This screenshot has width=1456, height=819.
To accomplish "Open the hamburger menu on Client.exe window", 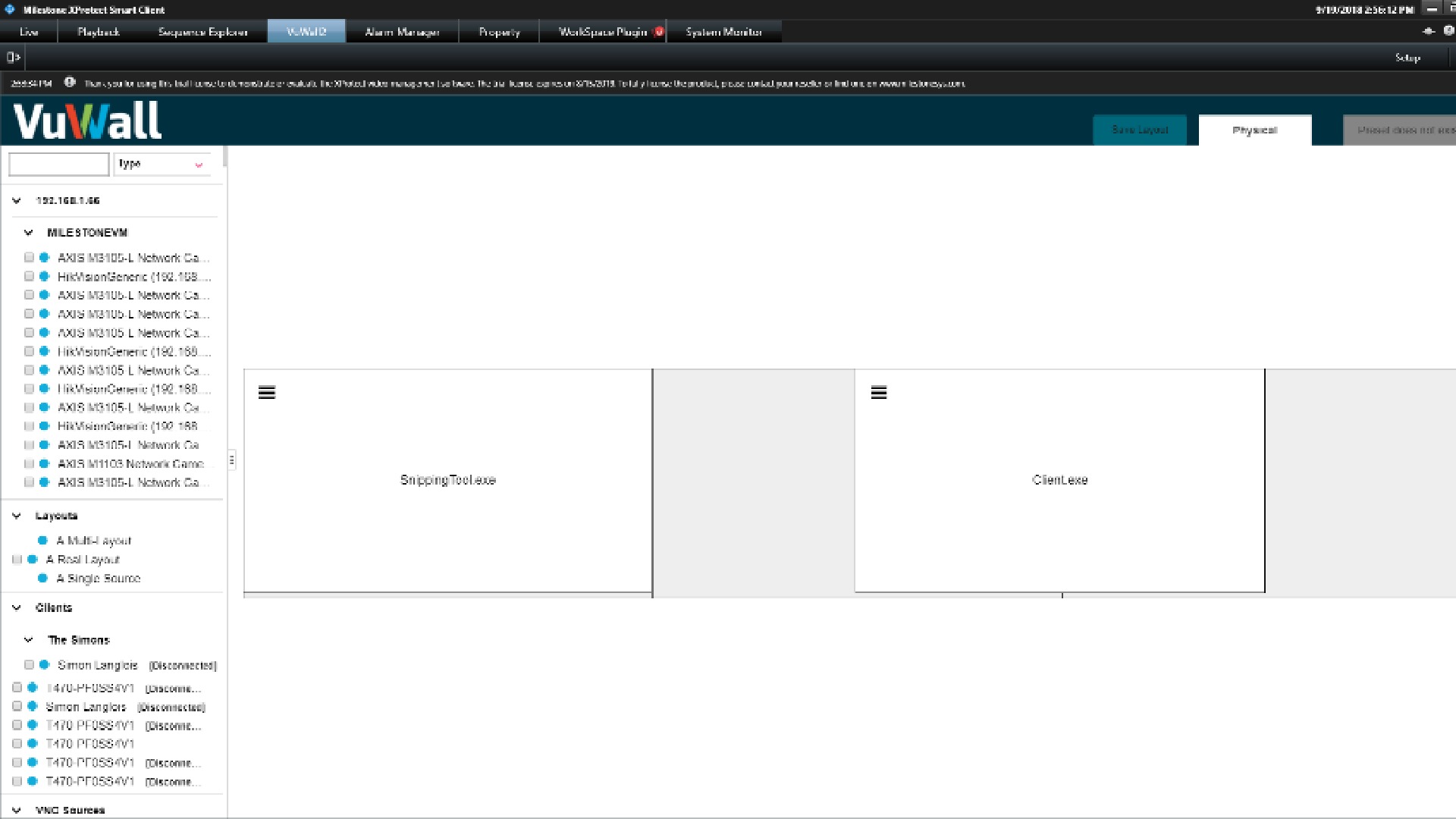I will click(879, 392).
